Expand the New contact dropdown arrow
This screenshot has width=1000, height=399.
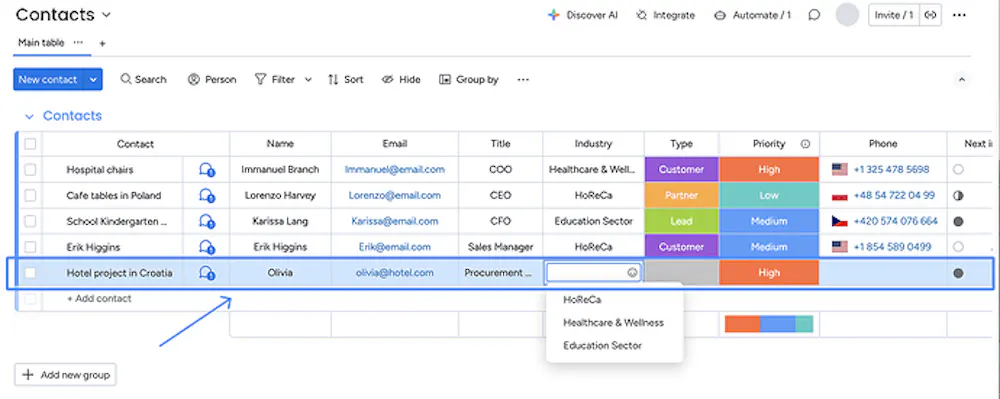tap(93, 80)
